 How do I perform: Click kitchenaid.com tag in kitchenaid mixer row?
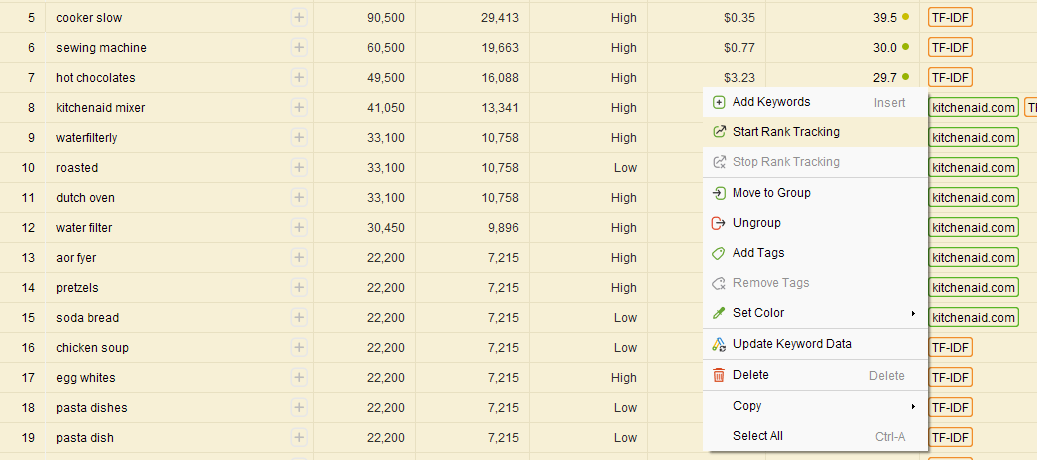coord(973,108)
